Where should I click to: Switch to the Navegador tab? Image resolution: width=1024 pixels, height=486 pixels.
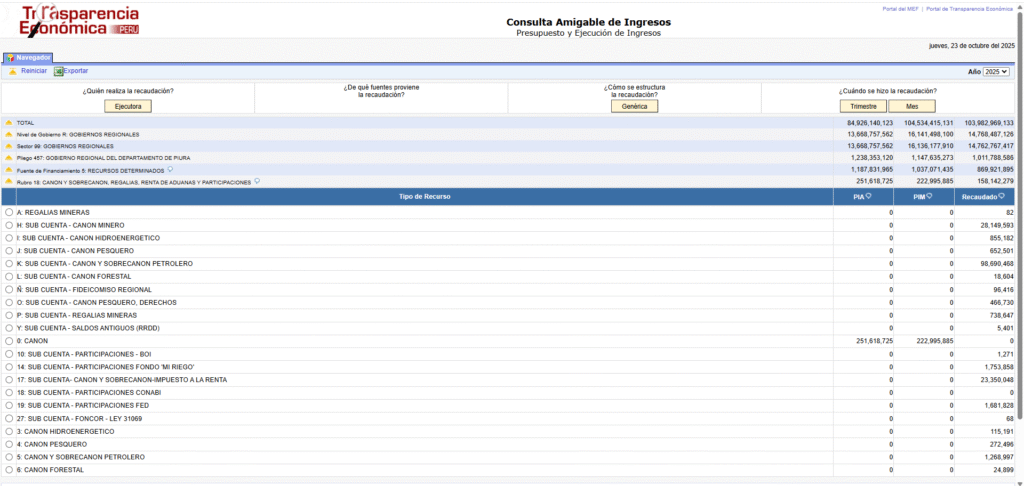28,58
